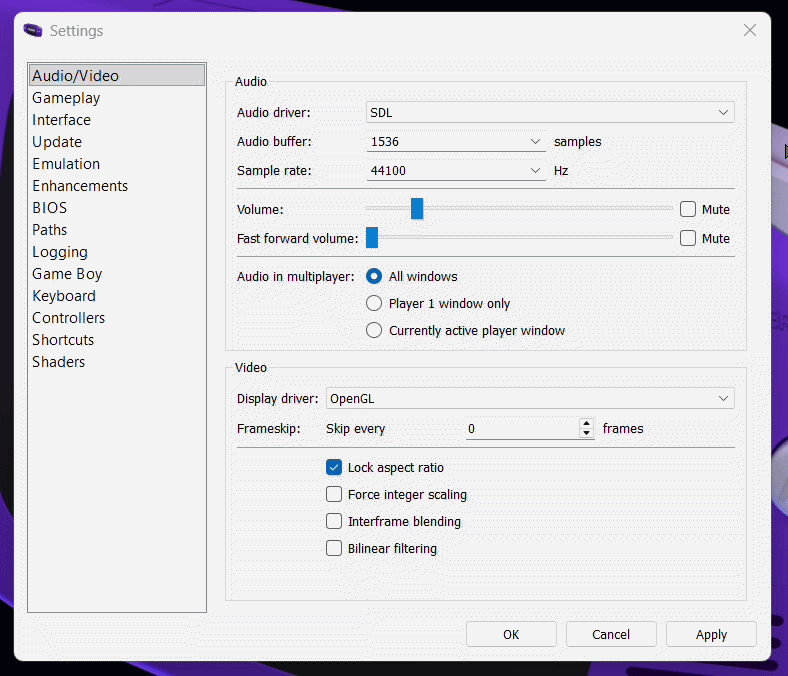This screenshot has height=676, width=788.
Task: Click the Volume slider handle
Action: (x=417, y=209)
